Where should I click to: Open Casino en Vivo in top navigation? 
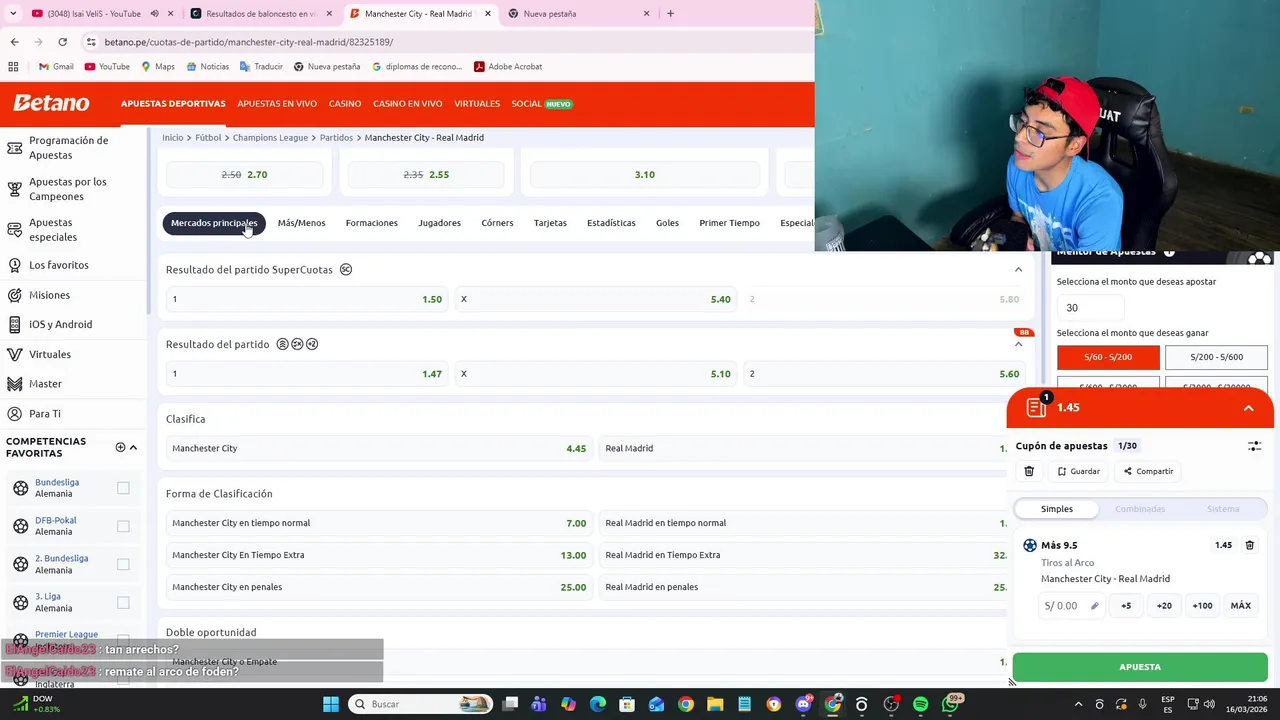coord(407,104)
